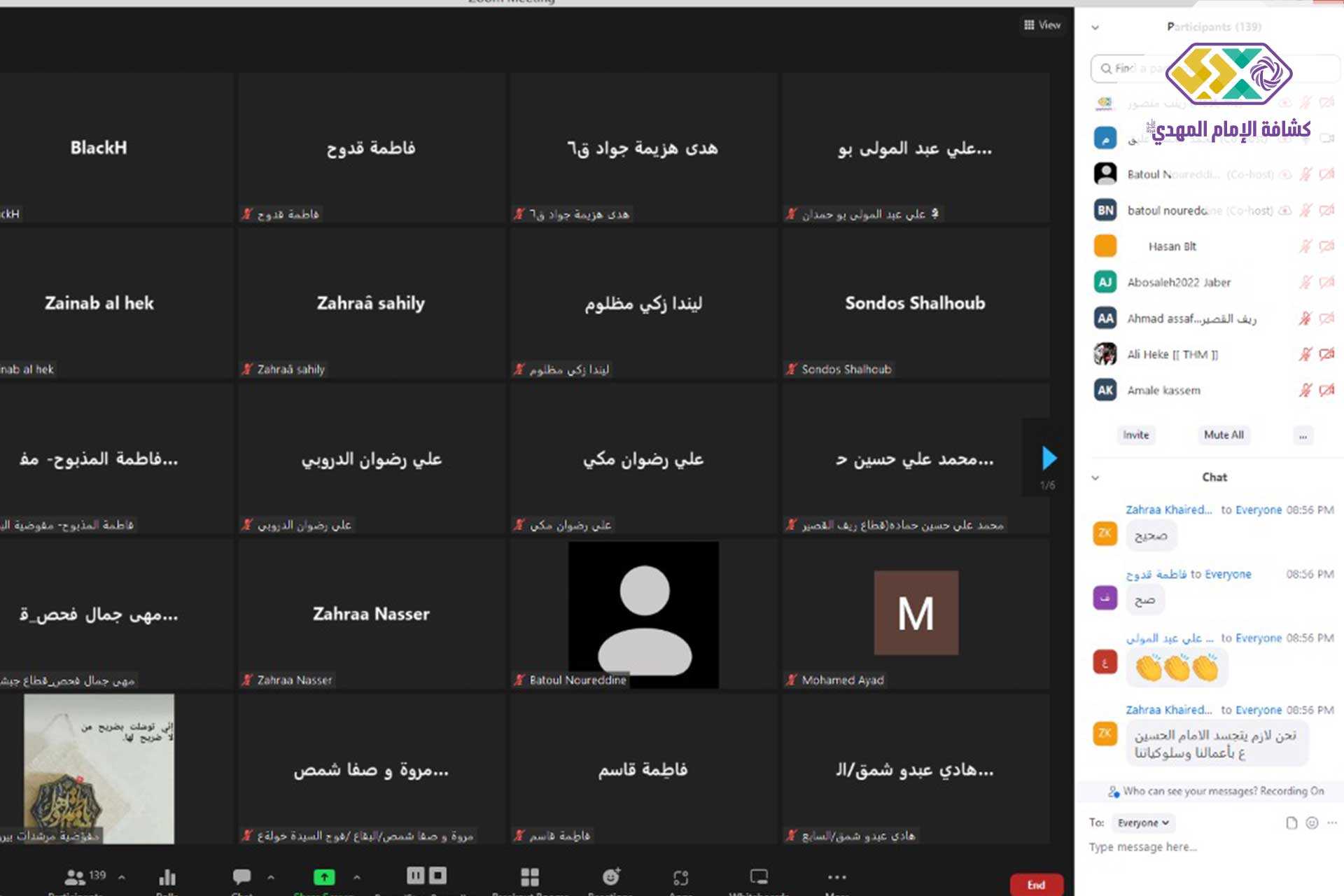
Task: Expand the arrow next to participants count
Action: (x=122, y=876)
